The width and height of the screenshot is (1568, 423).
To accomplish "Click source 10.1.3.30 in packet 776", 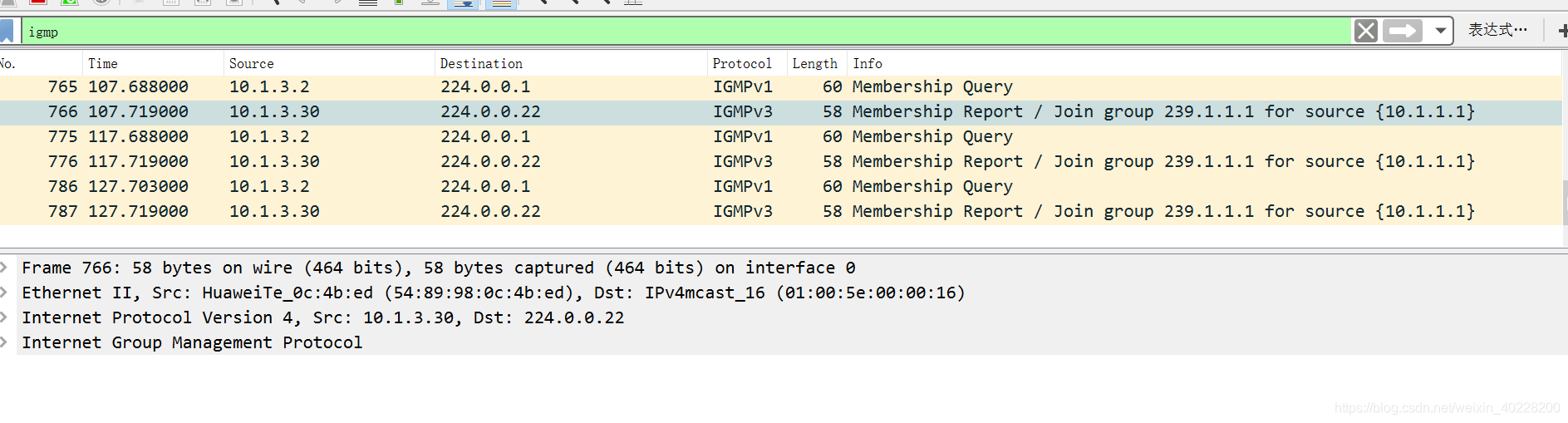I will tap(274, 161).
